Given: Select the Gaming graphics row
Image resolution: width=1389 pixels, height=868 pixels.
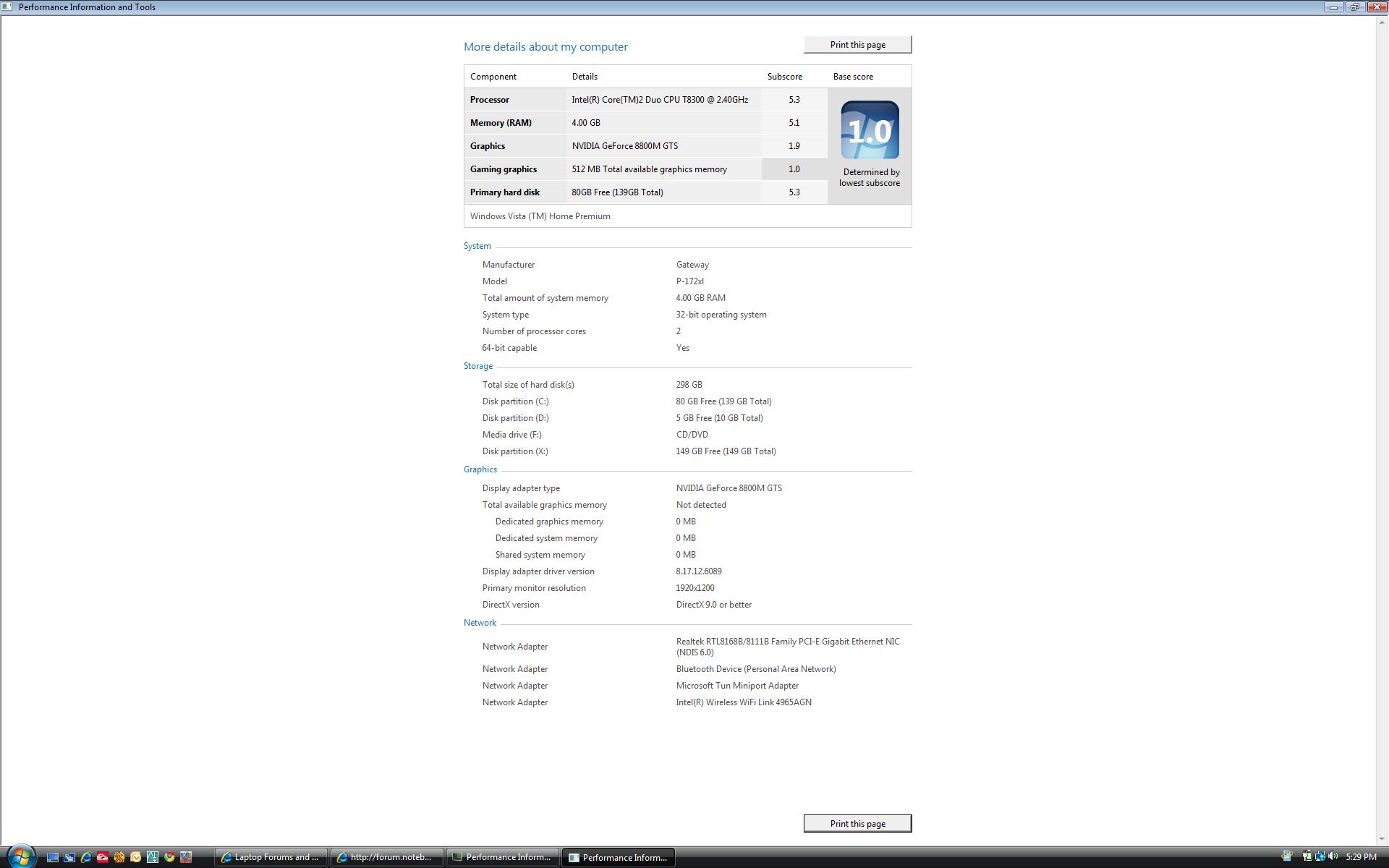Looking at the screenshot, I should [x=503, y=169].
